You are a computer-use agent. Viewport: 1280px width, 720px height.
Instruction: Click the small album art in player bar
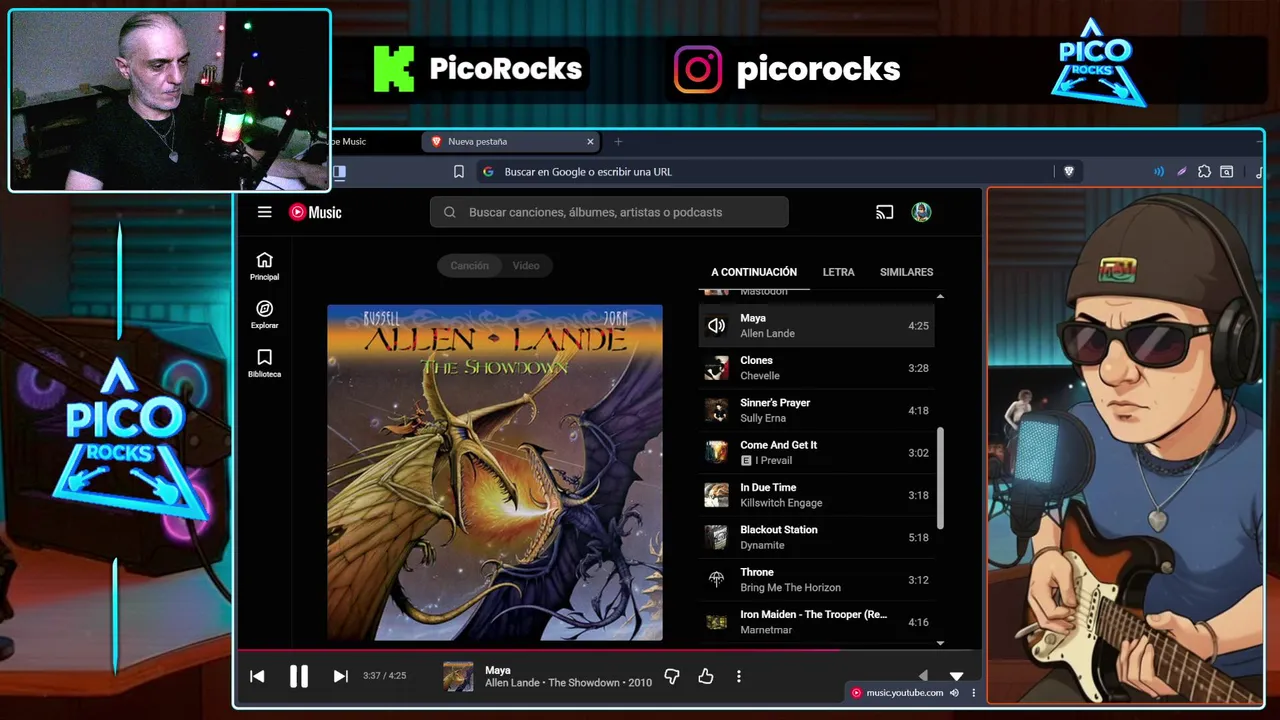458,676
